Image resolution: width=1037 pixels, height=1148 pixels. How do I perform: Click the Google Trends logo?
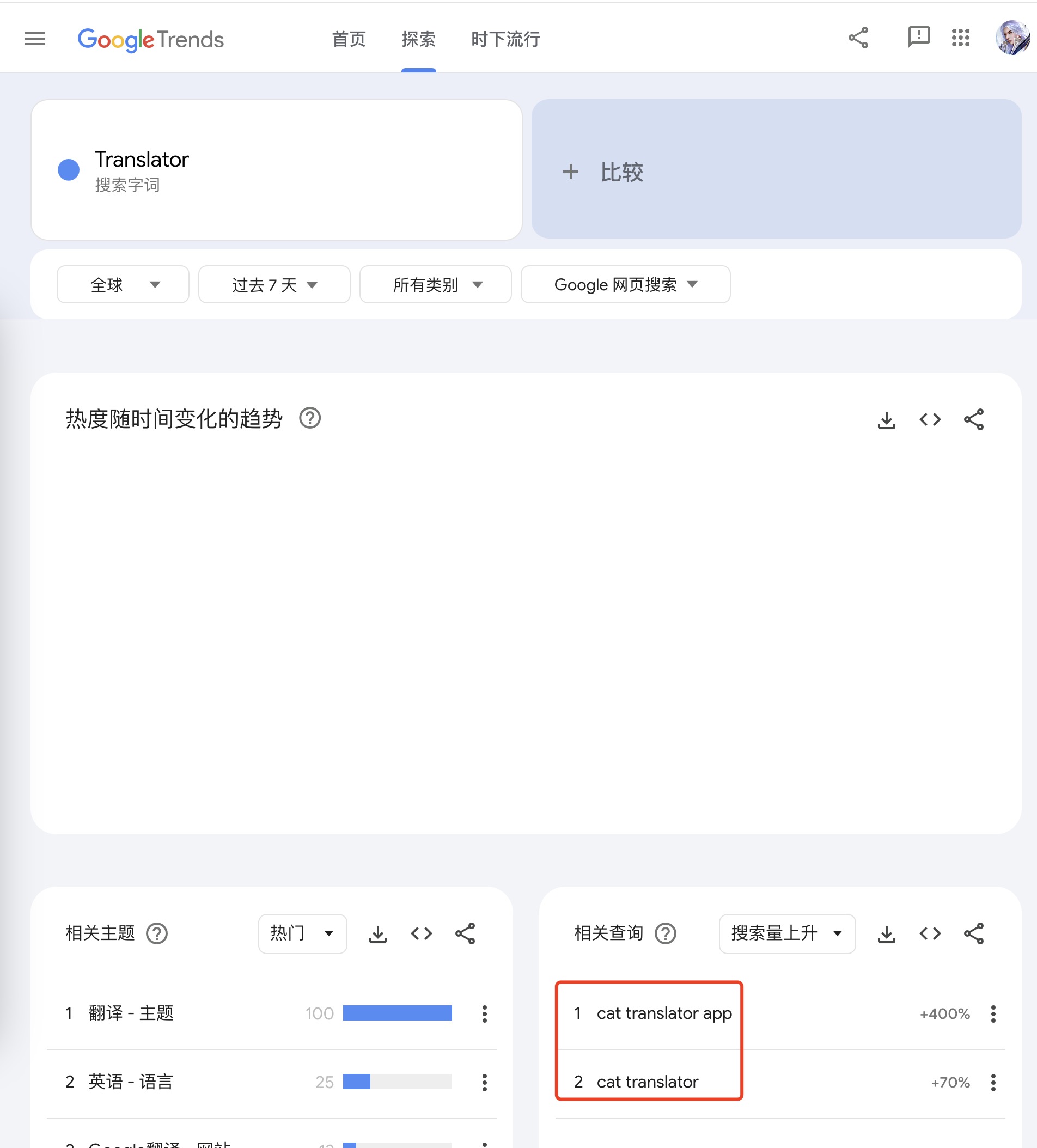tap(150, 39)
